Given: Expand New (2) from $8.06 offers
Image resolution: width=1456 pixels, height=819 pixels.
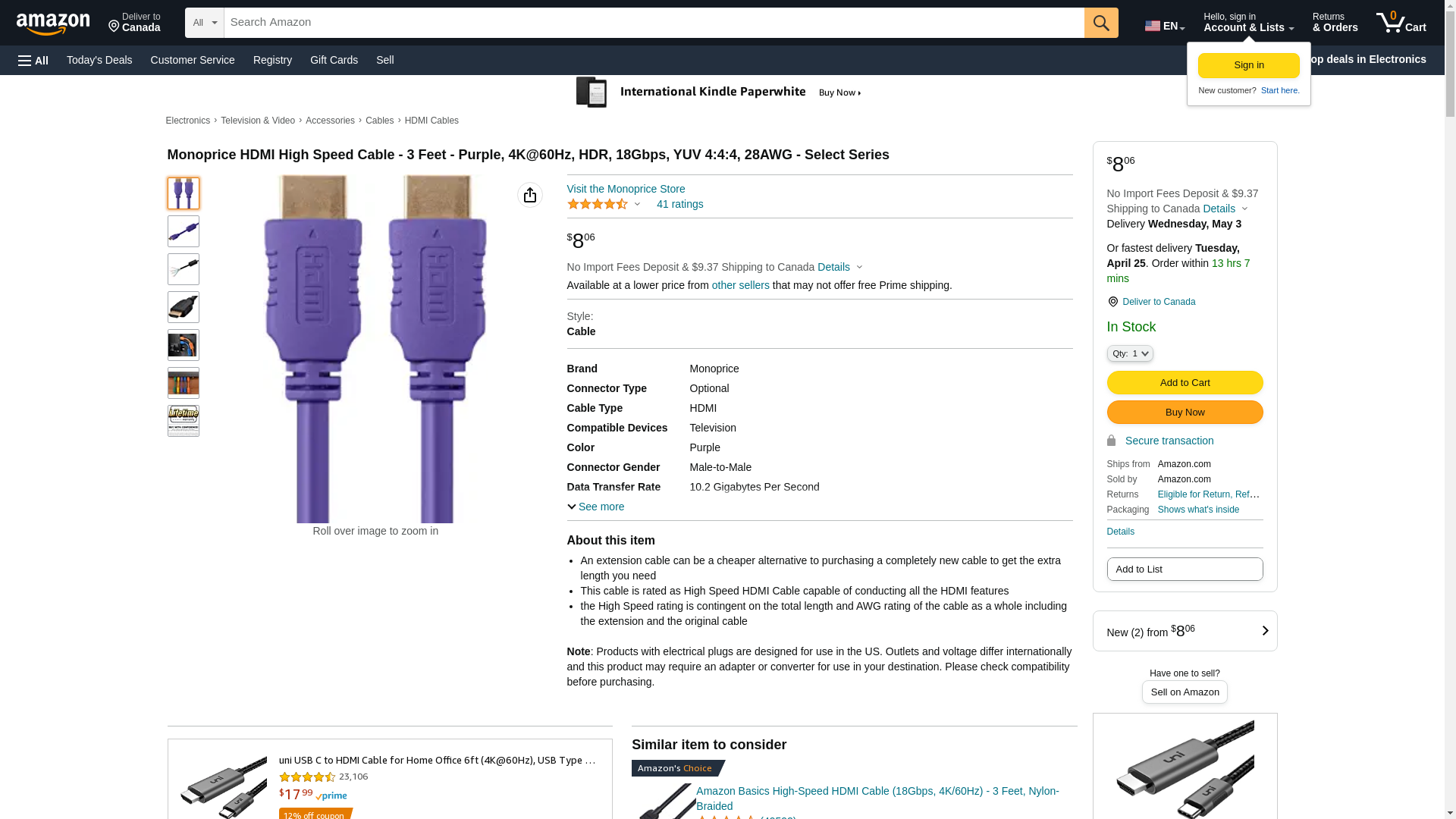Looking at the screenshot, I should point(1185,631).
